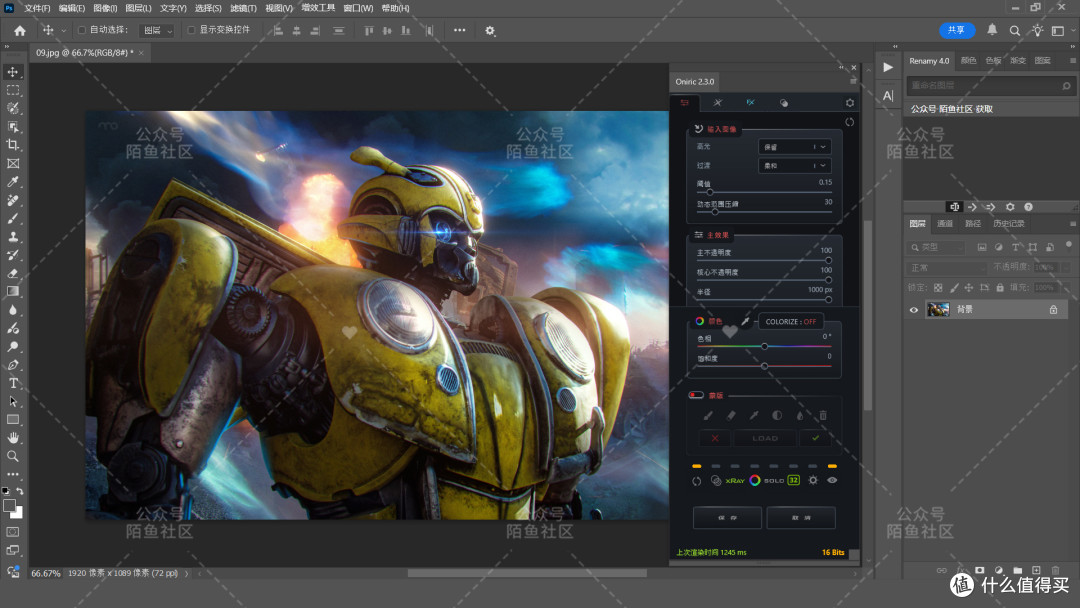Click the LOAD button in Oniric

tap(765, 438)
